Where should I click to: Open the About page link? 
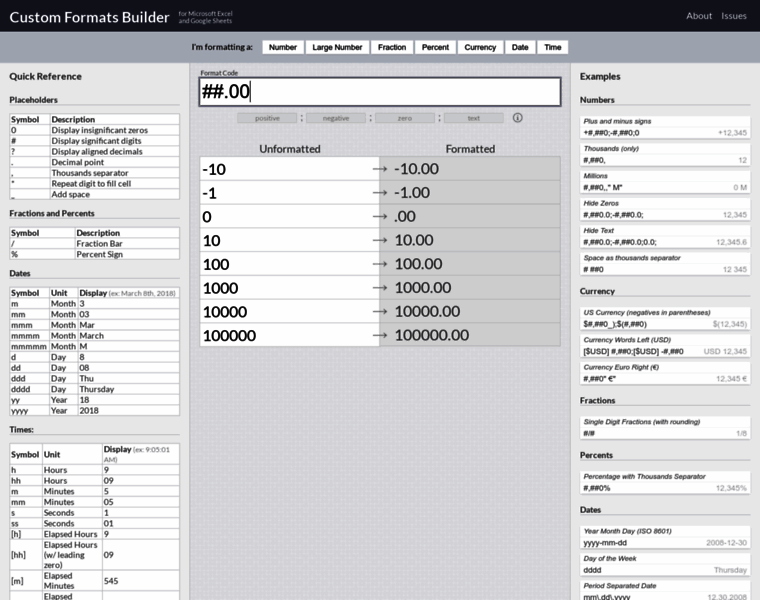click(699, 16)
